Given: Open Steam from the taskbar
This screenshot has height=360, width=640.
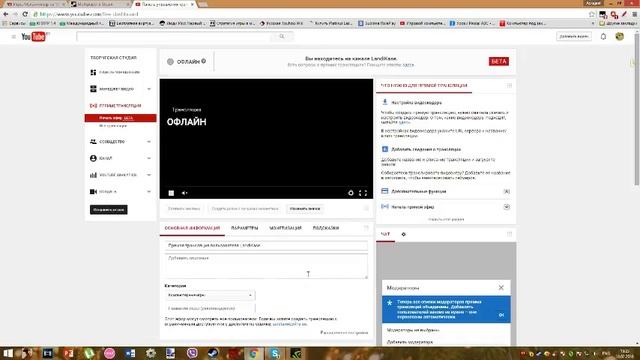Looking at the screenshot, I should (x=213, y=353).
